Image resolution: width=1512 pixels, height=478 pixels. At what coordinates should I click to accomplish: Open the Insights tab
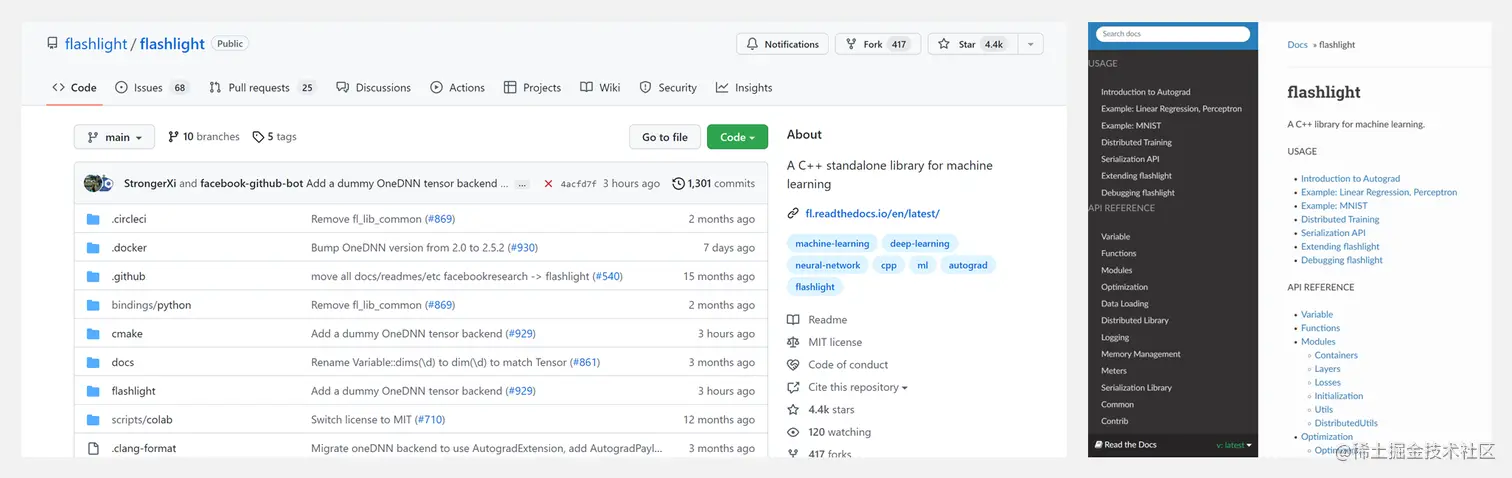744,88
